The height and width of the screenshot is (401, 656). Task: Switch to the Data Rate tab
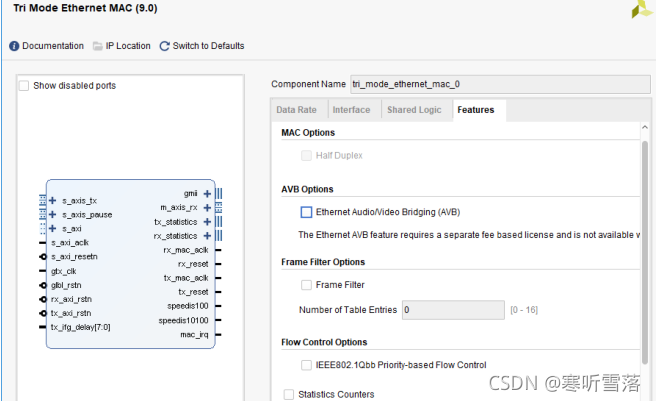point(296,110)
